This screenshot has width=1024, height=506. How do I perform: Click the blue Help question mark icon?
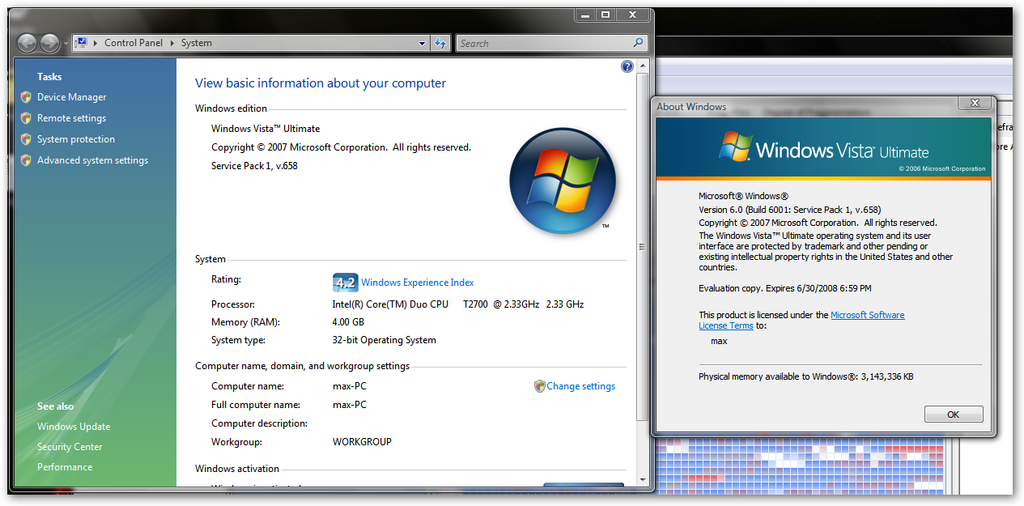(627, 66)
